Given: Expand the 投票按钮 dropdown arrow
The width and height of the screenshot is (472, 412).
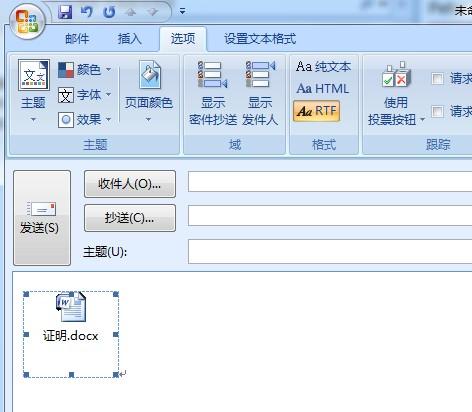Looking at the screenshot, I should click(422, 119).
